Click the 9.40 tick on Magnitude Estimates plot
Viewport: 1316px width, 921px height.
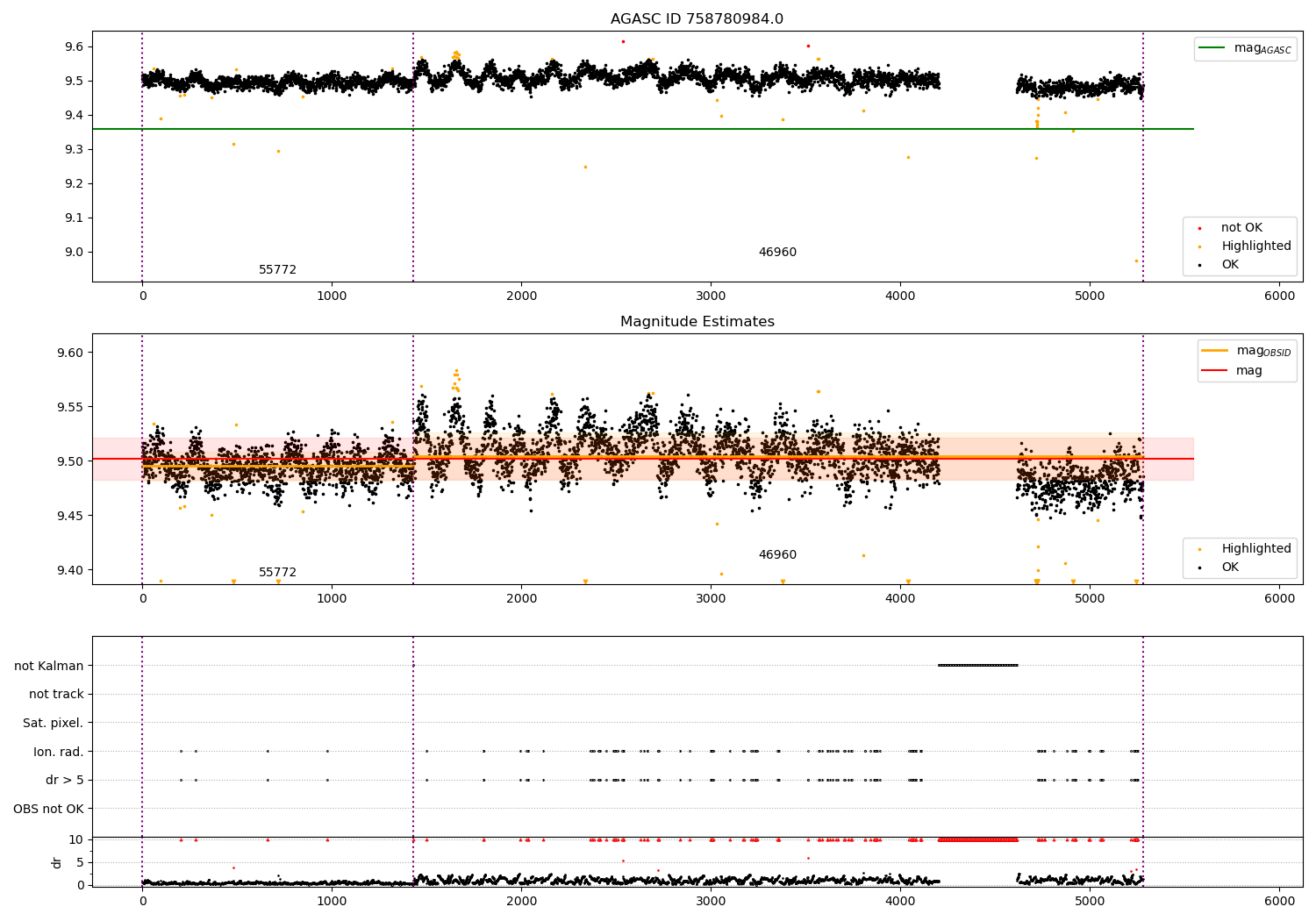click(69, 570)
